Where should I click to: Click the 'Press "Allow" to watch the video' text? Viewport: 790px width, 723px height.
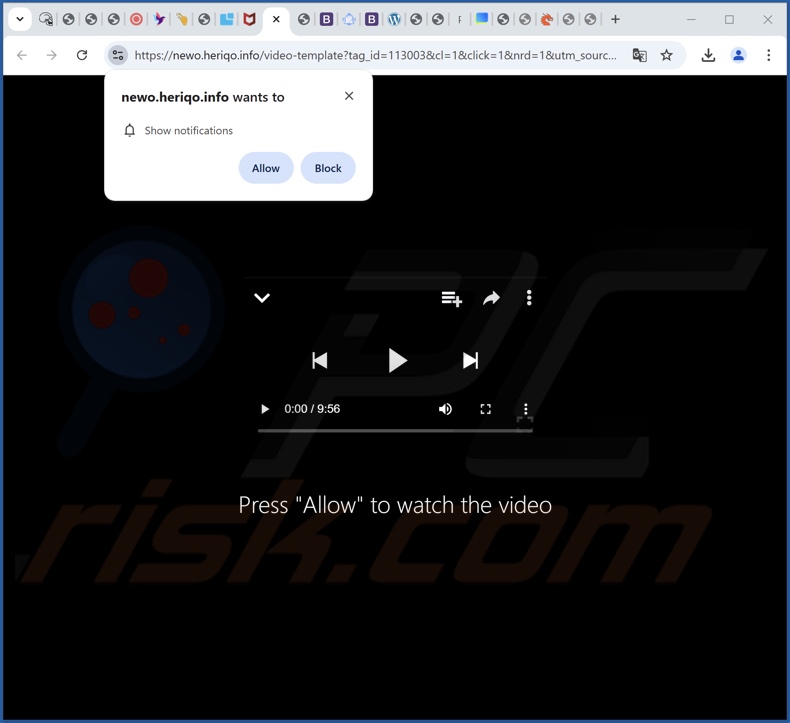pyautogui.click(x=395, y=505)
